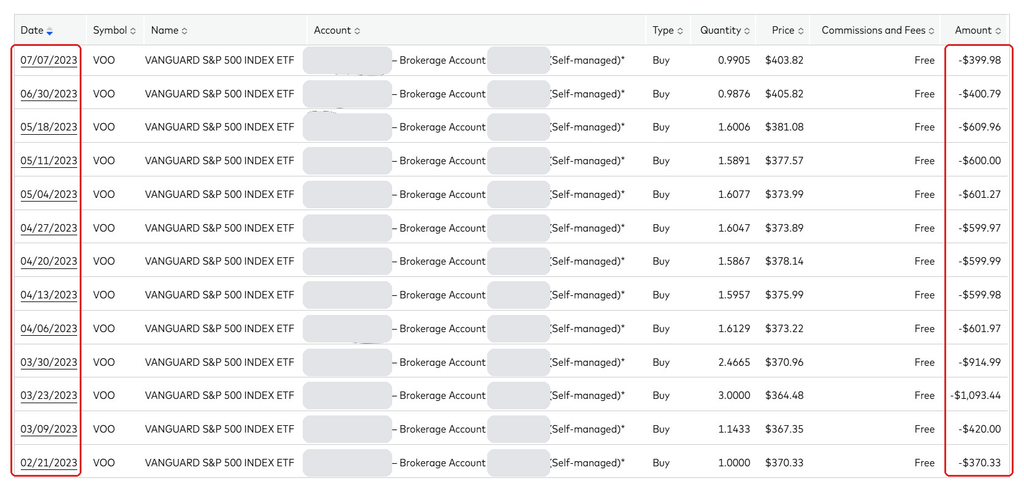Click the $377.57 price cell

tap(784, 161)
